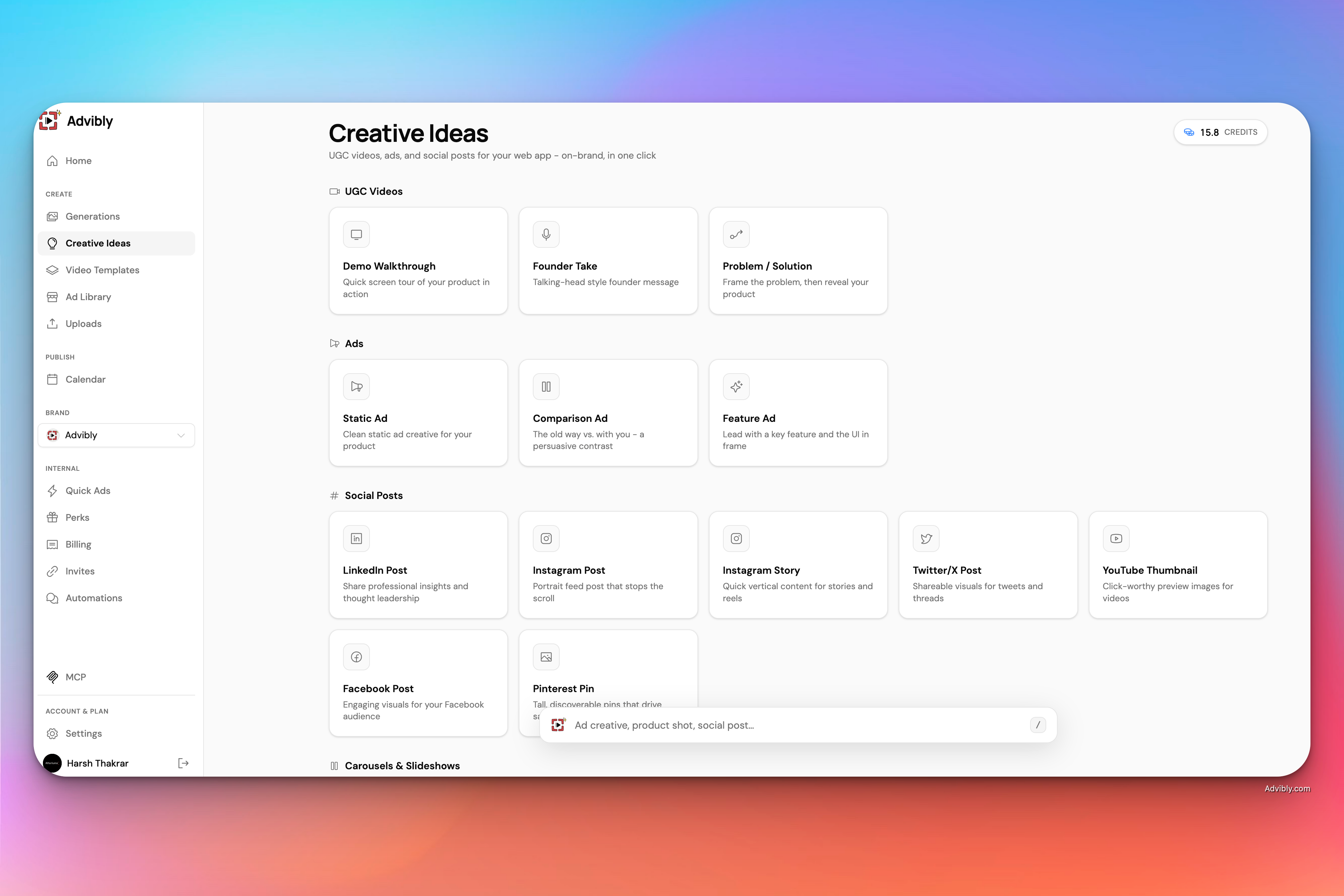
Task: Pick the Comparison Ad columns icon
Action: point(546,386)
